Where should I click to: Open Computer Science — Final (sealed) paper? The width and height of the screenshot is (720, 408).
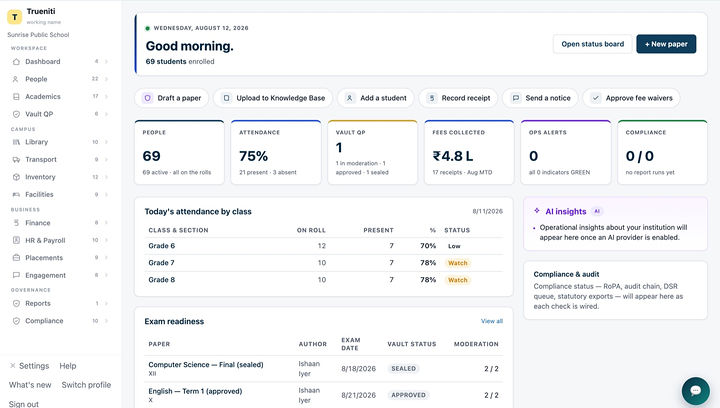pyautogui.click(x=206, y=365)
